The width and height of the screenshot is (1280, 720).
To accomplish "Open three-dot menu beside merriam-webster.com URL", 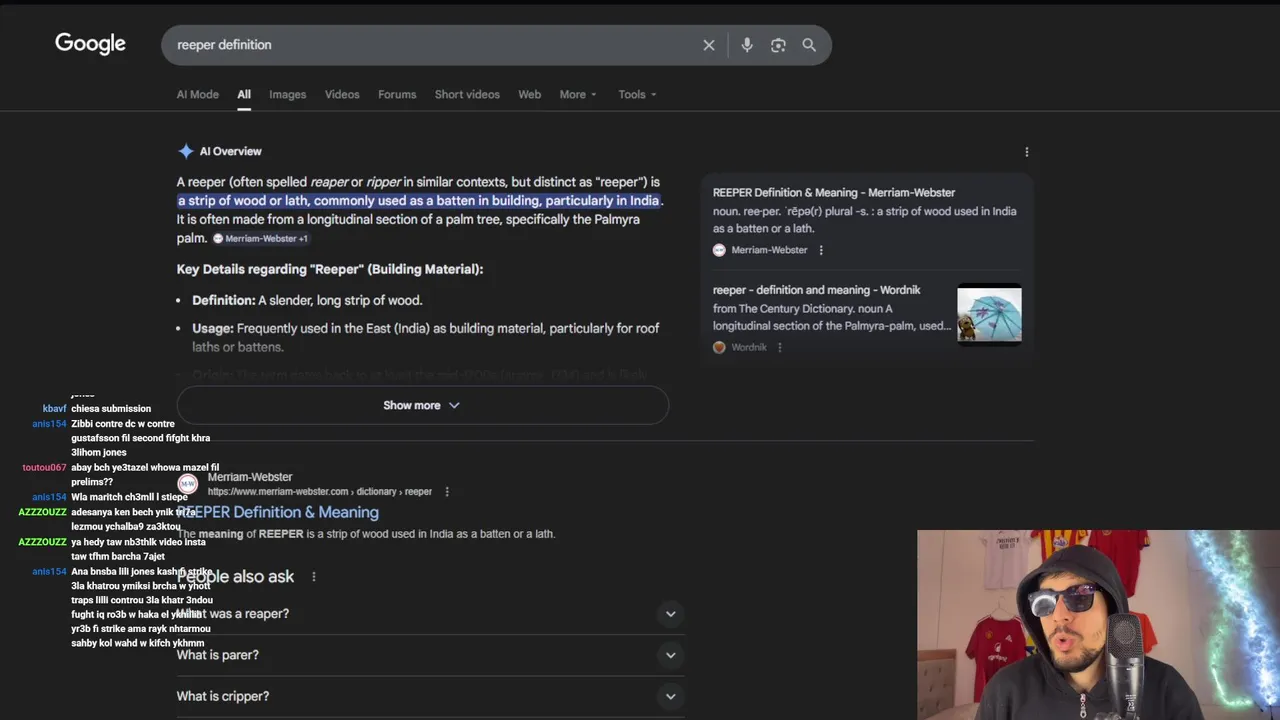I will coord(447,492).
